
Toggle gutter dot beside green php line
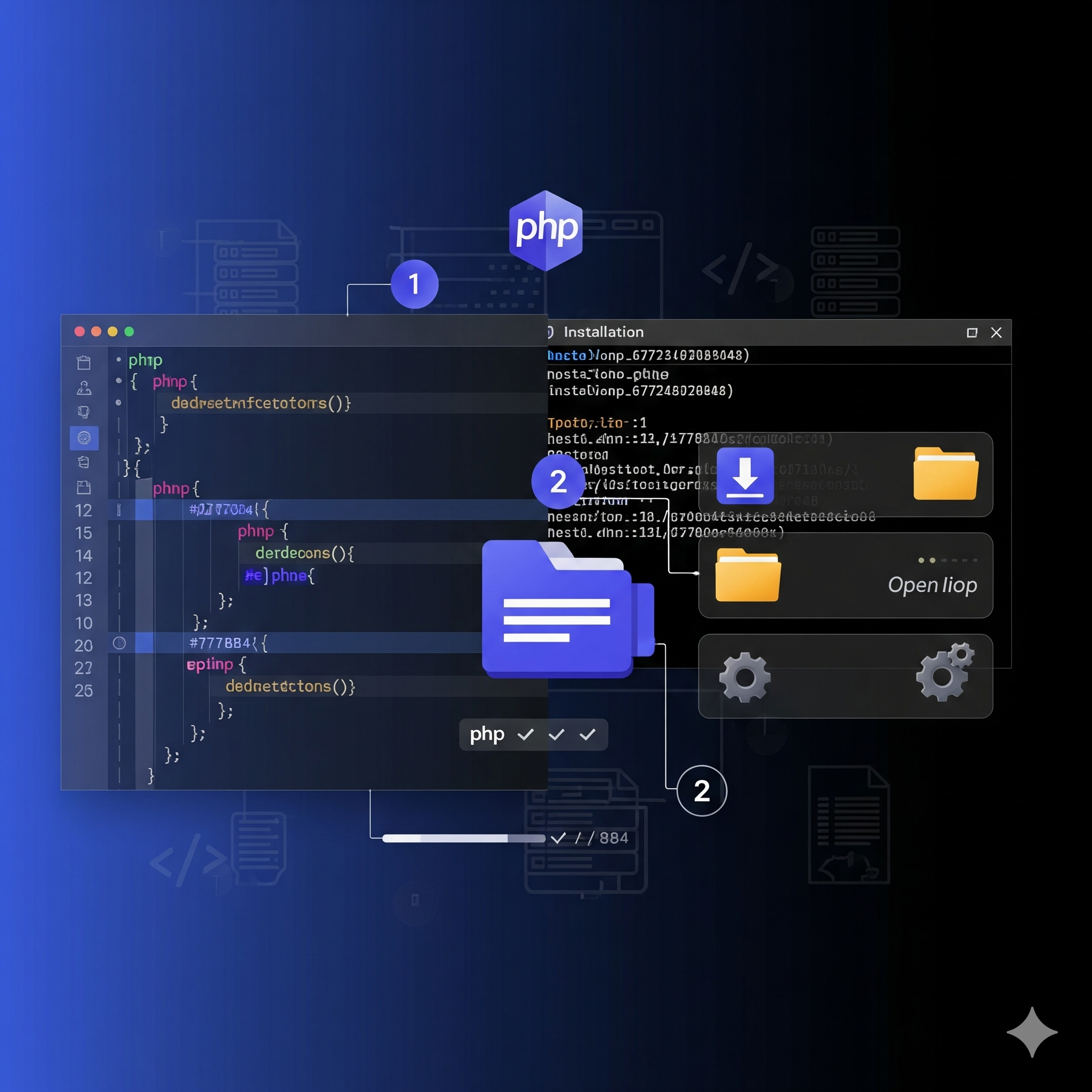click(119, 359)
